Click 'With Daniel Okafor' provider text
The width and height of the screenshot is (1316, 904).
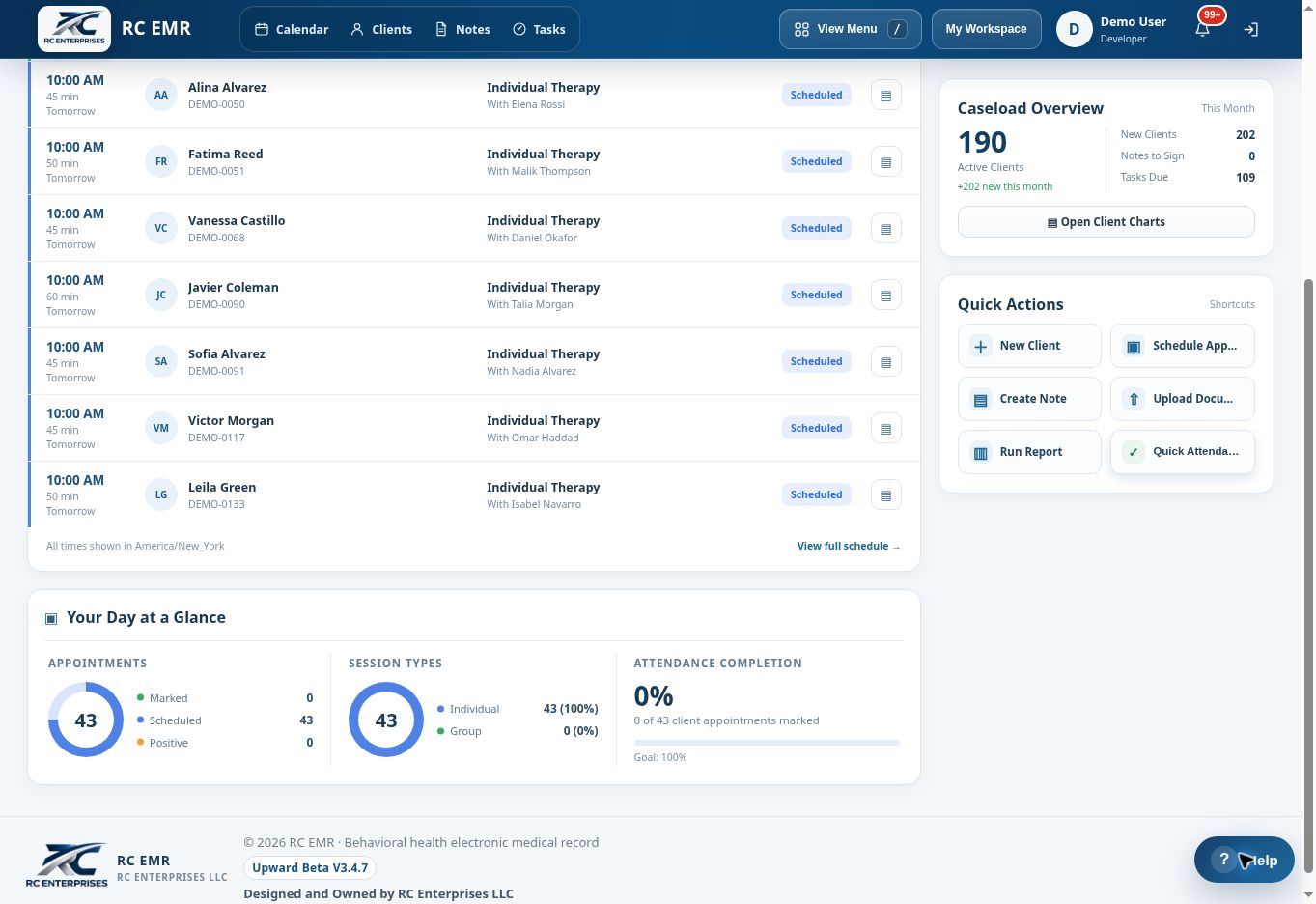click(532, 238)
